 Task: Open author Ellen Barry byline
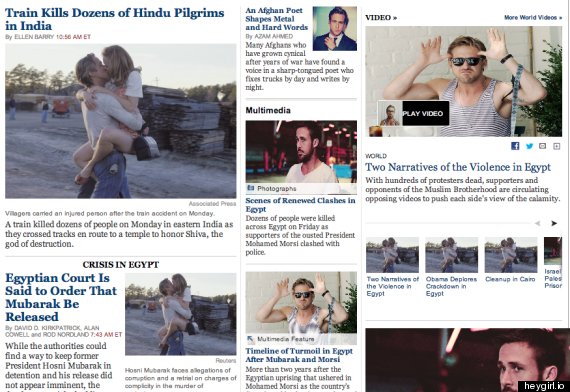point(34,37)
